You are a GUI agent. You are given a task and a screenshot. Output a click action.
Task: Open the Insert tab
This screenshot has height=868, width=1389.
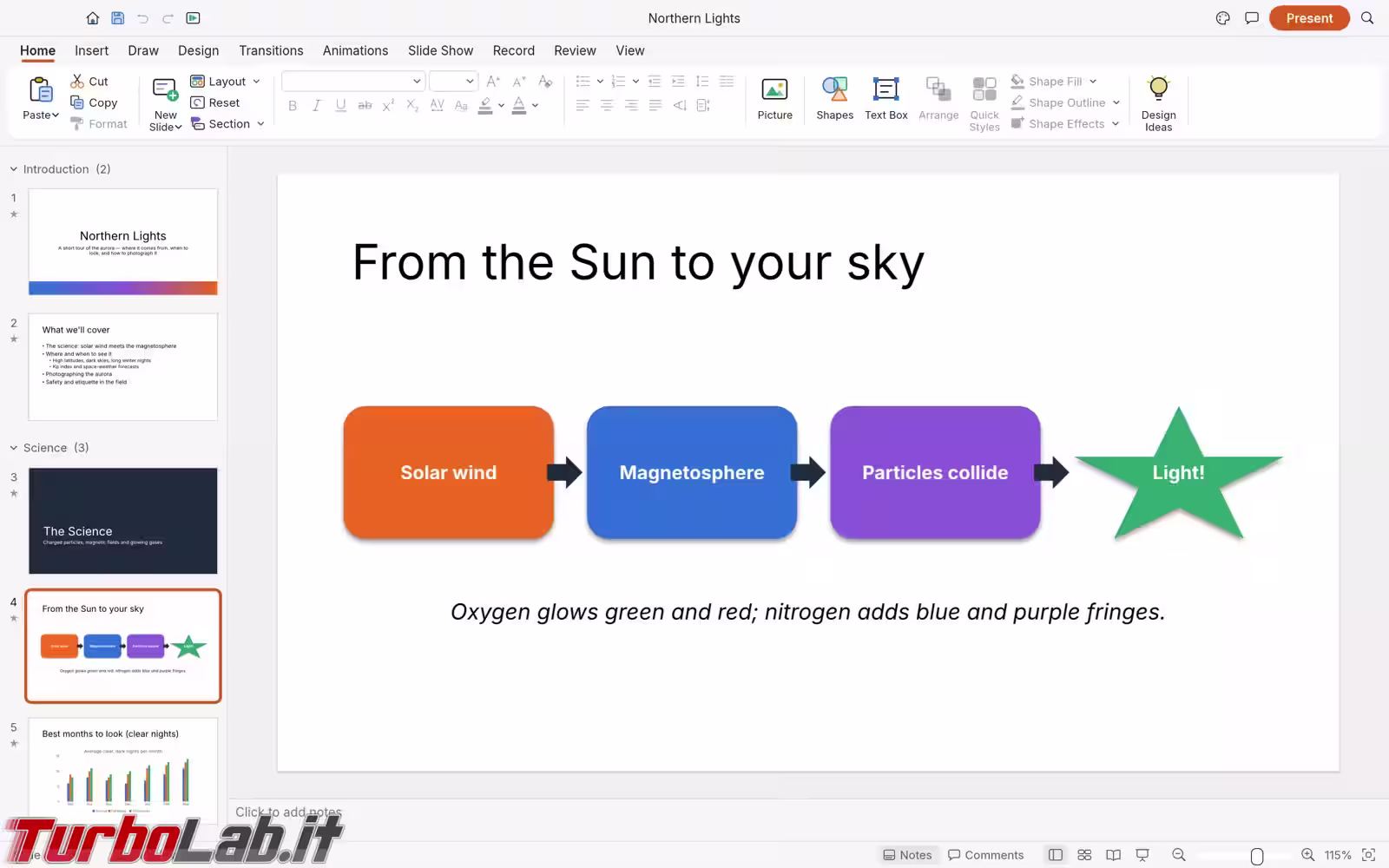pyautogui.click(x=91, y=50)
